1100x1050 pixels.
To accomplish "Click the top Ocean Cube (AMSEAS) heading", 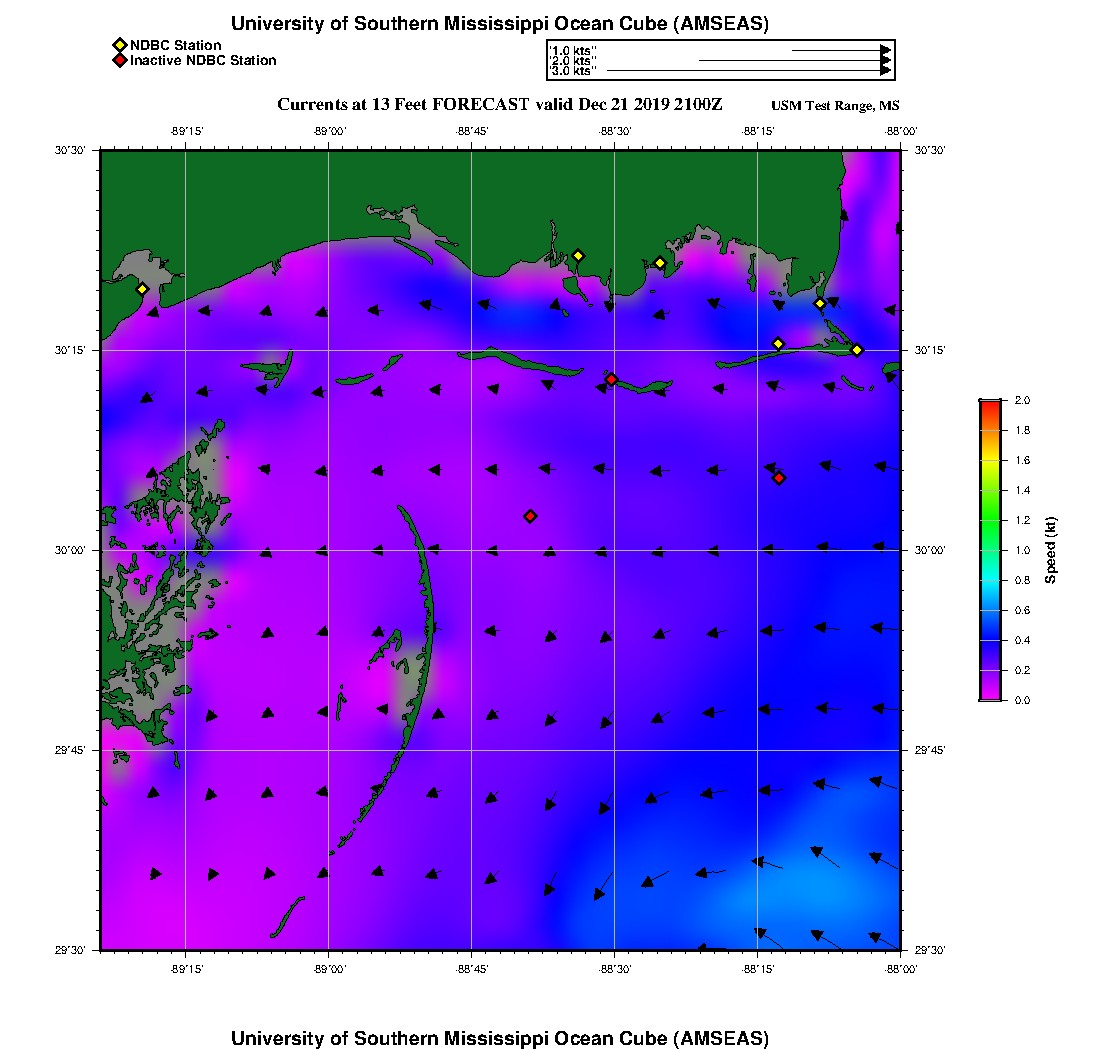I will 500,24.
